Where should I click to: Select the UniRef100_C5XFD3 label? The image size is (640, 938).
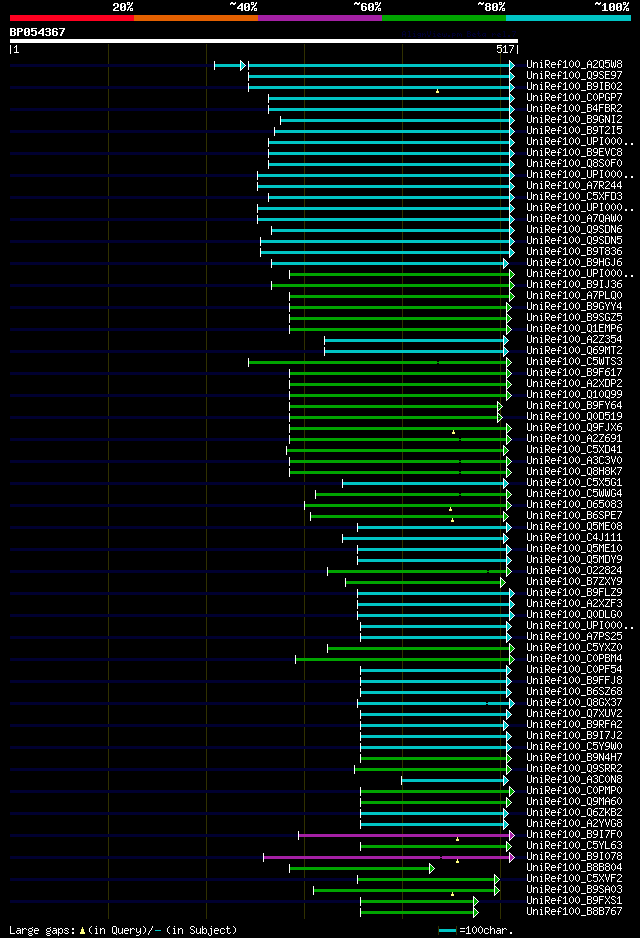[574, 196]
